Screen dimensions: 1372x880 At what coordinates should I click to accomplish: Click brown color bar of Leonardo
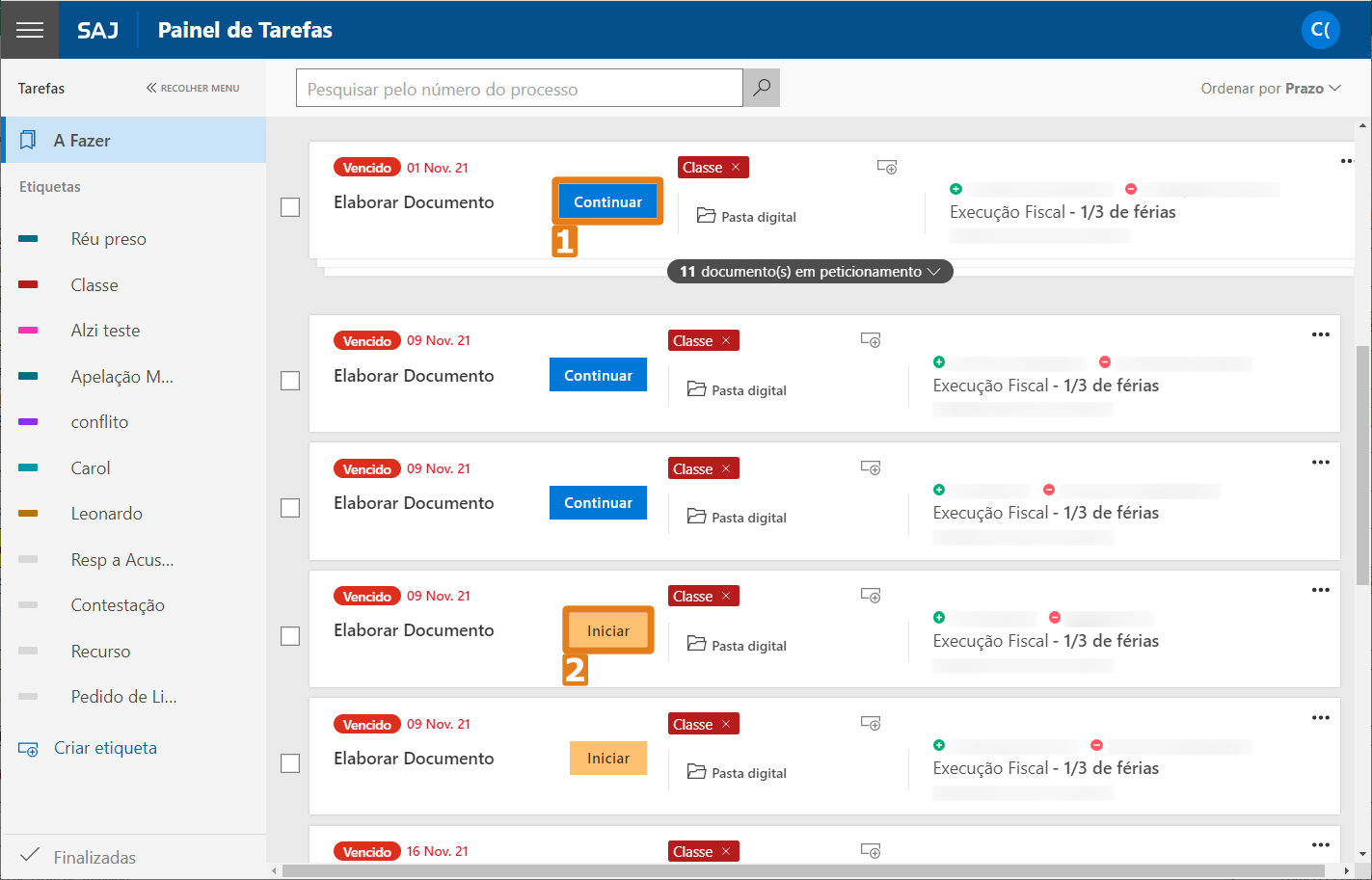click(x=28, y=514)
